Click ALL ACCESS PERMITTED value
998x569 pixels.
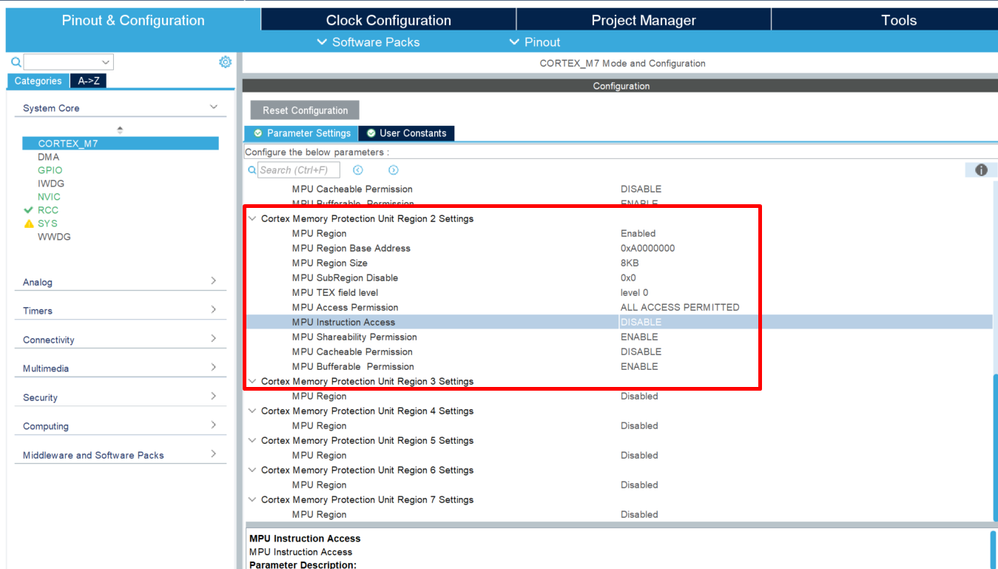pos(680,307)
